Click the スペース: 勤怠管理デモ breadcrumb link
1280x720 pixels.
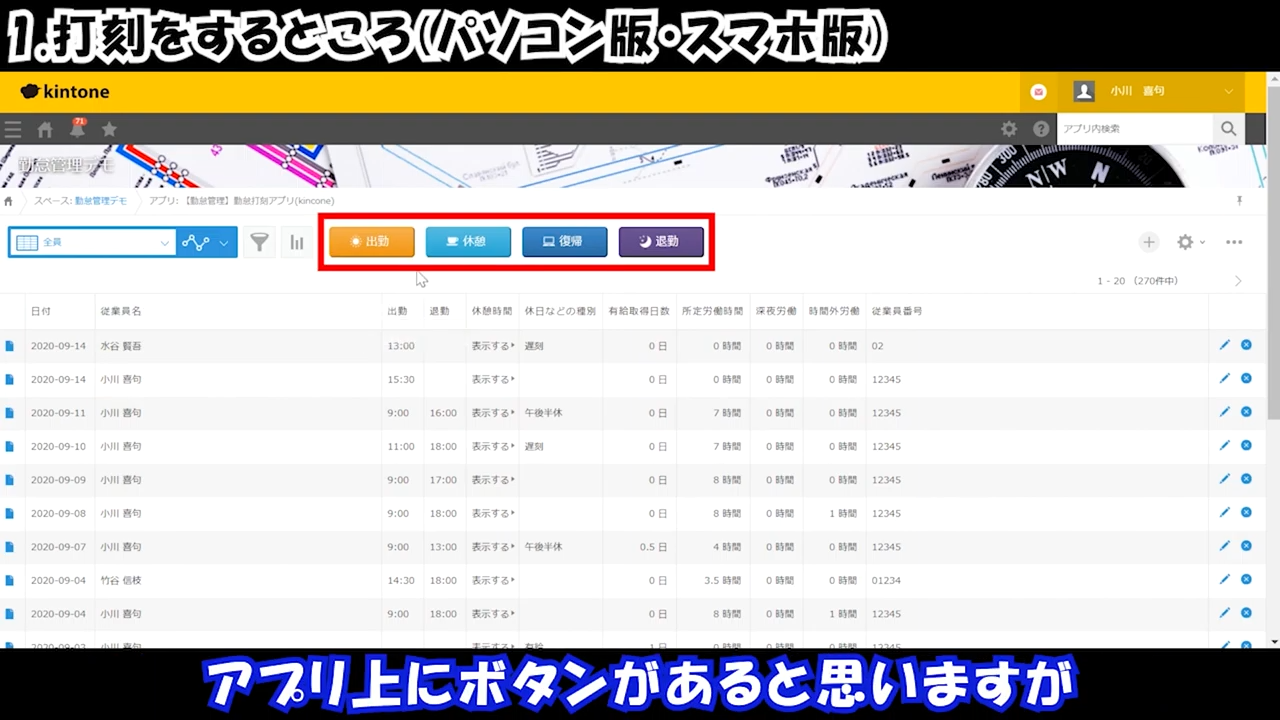[80, 201]
